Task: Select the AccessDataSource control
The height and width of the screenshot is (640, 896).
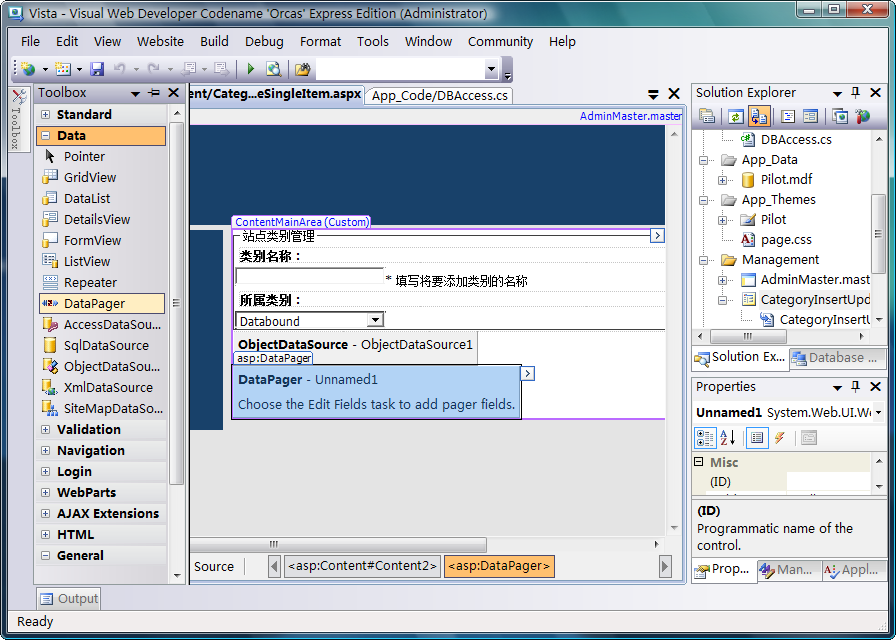Action: pyautogui.click(x=102, y=325)
